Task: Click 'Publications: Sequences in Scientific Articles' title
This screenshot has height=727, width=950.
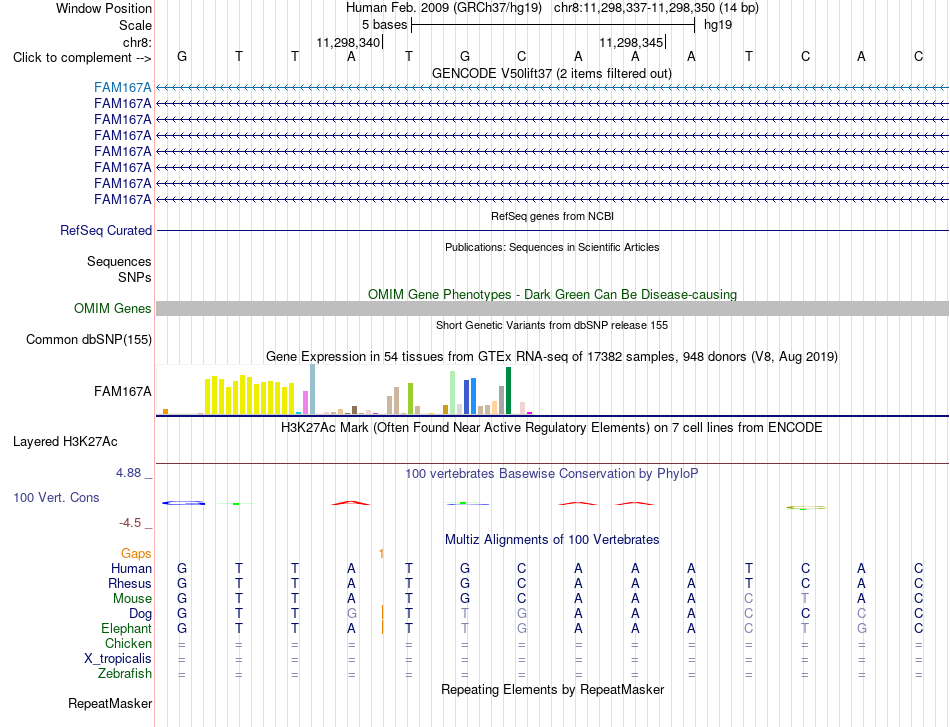Action: click(552, 247)
